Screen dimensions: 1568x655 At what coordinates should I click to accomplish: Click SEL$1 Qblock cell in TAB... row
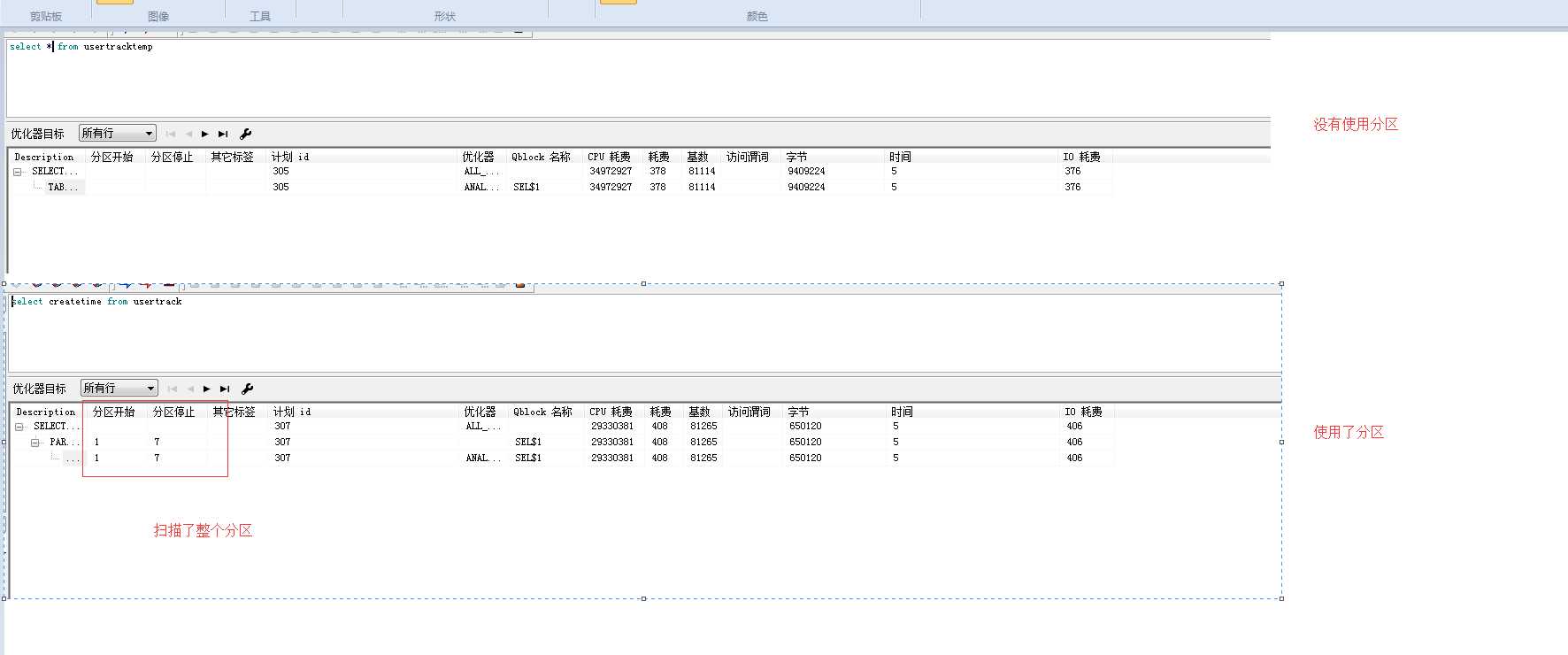[x=527, y=188]
